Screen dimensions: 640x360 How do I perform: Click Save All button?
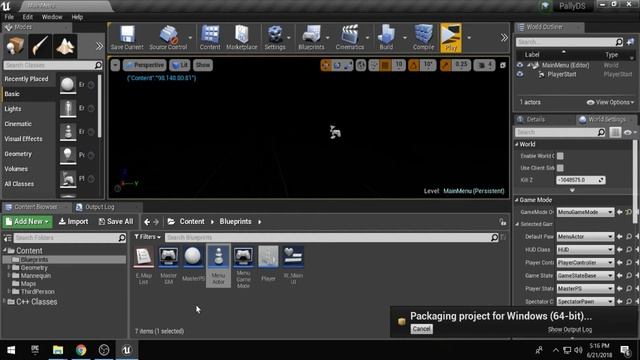116,221
